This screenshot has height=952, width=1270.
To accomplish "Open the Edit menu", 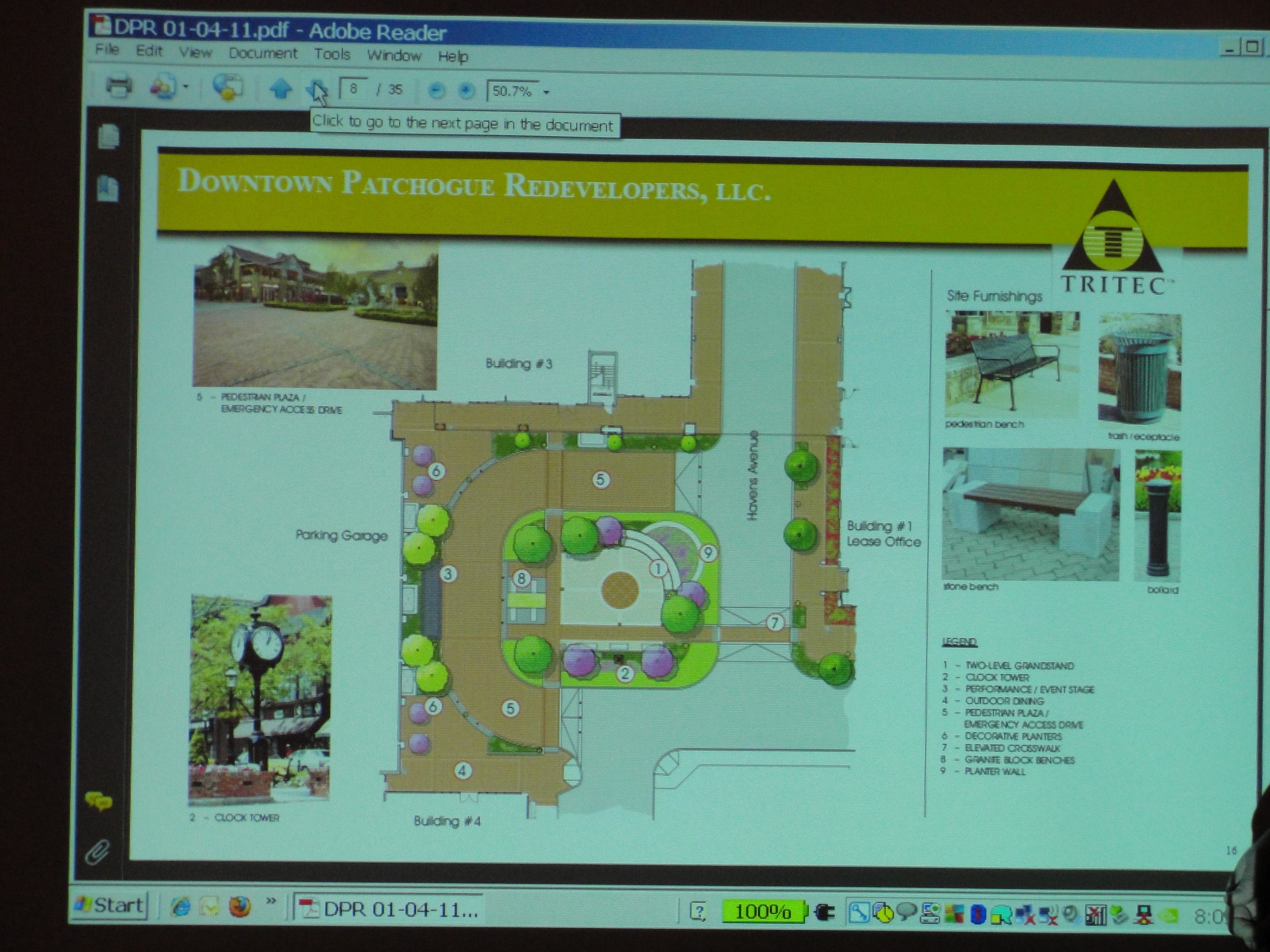I will (149, 50).
